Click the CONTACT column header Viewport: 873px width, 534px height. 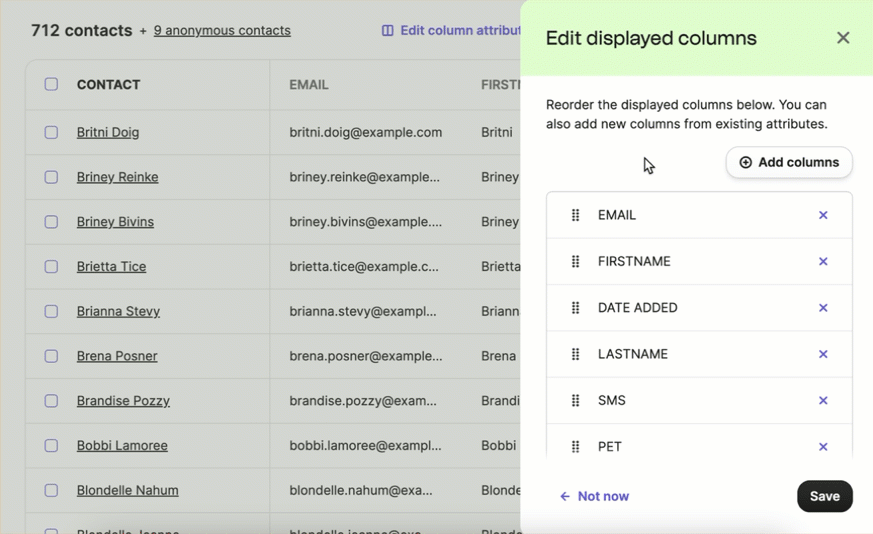tap(109, 85)
